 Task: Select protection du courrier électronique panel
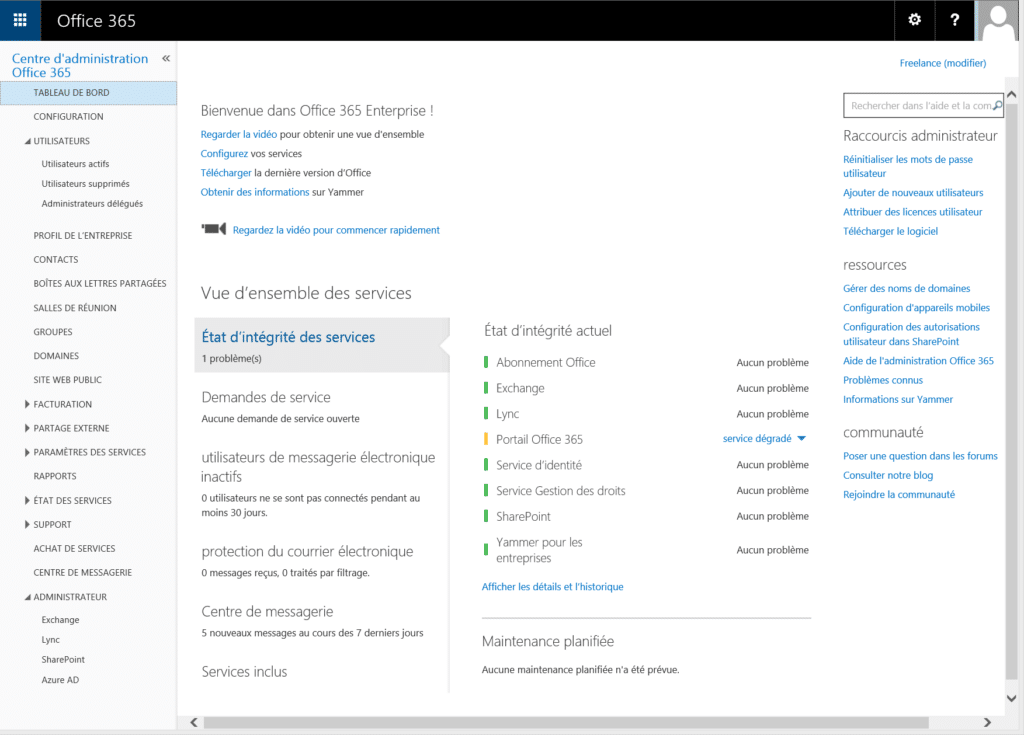click(x=322, y=561)
